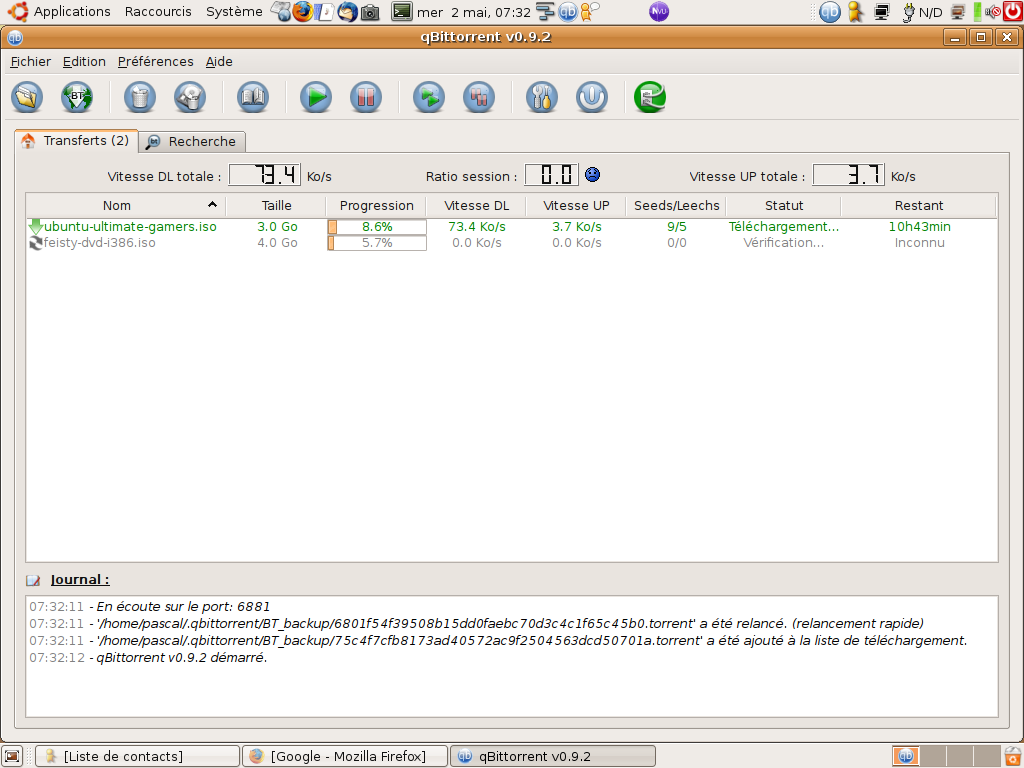Click the 3.0 Go size cell
Viewport: 1024px width, 768px height.
tap(277, 227)
